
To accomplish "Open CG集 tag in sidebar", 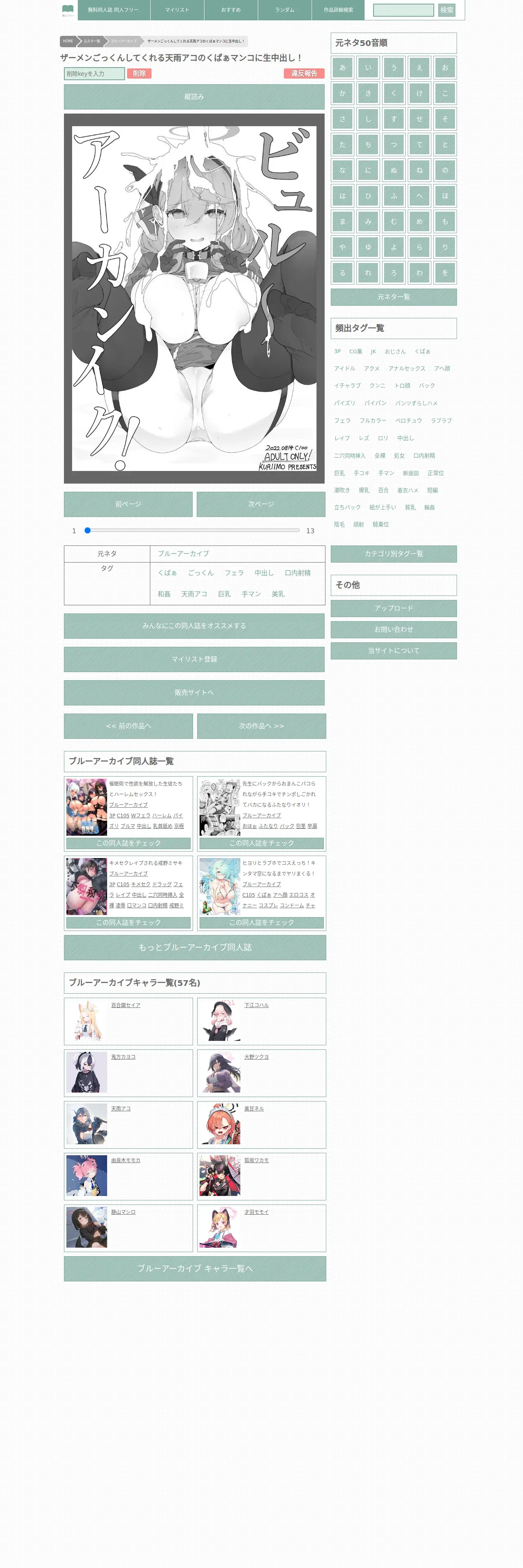I will point(356,351).
